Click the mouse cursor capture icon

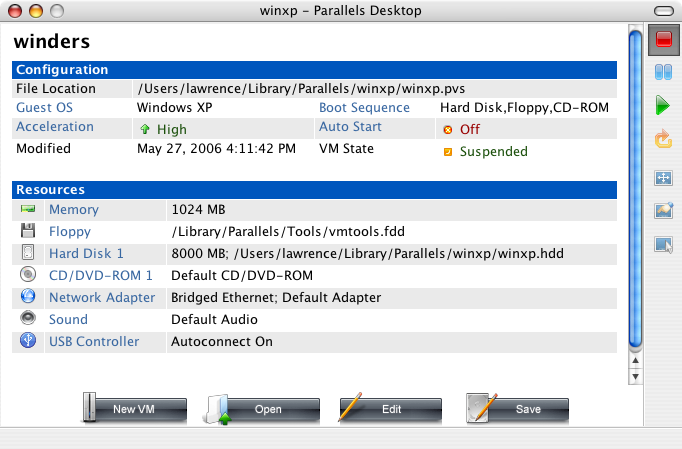(663, 245)
